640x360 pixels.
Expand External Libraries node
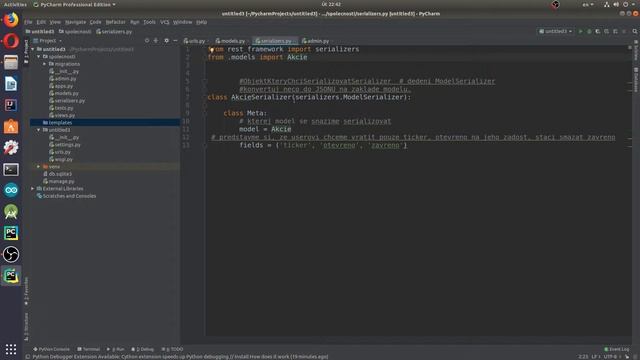[x=33, y=189]
